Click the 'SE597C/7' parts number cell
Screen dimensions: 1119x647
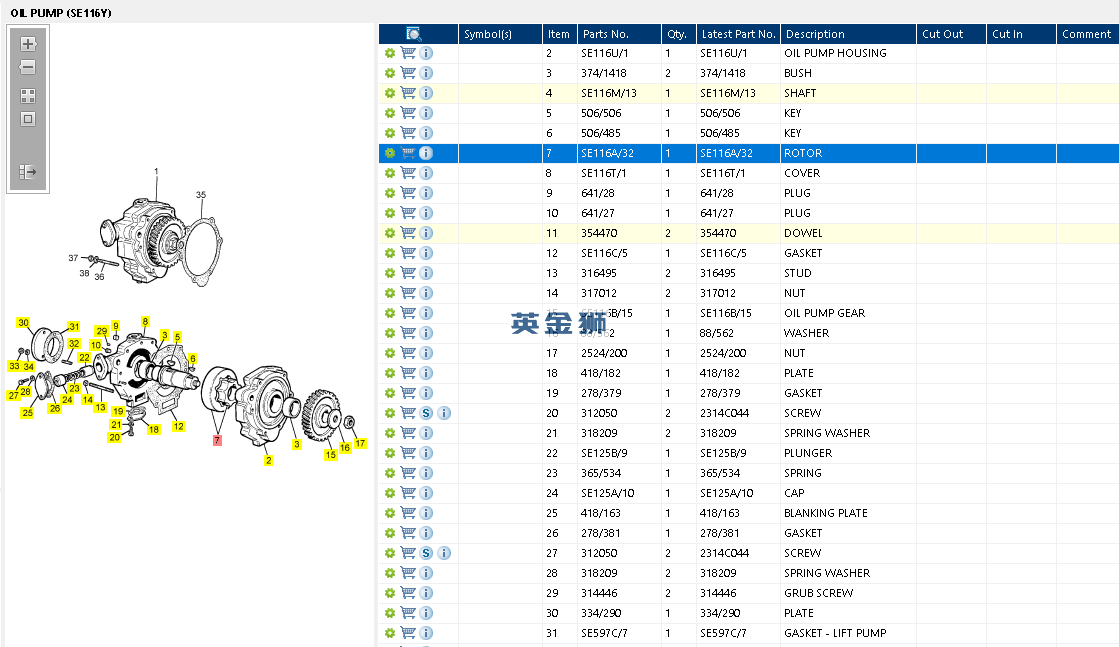coord(604,633)
